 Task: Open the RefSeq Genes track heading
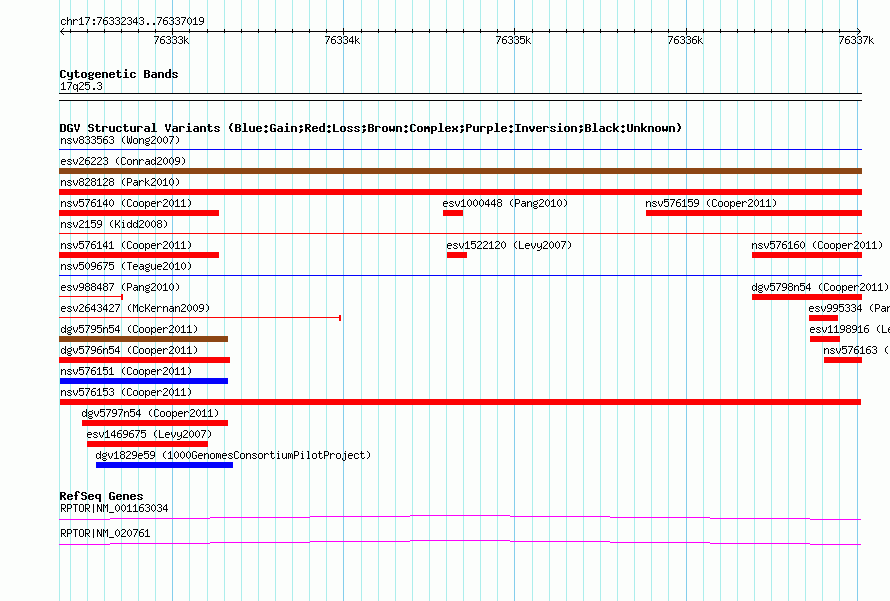click(x=101, y=496)
